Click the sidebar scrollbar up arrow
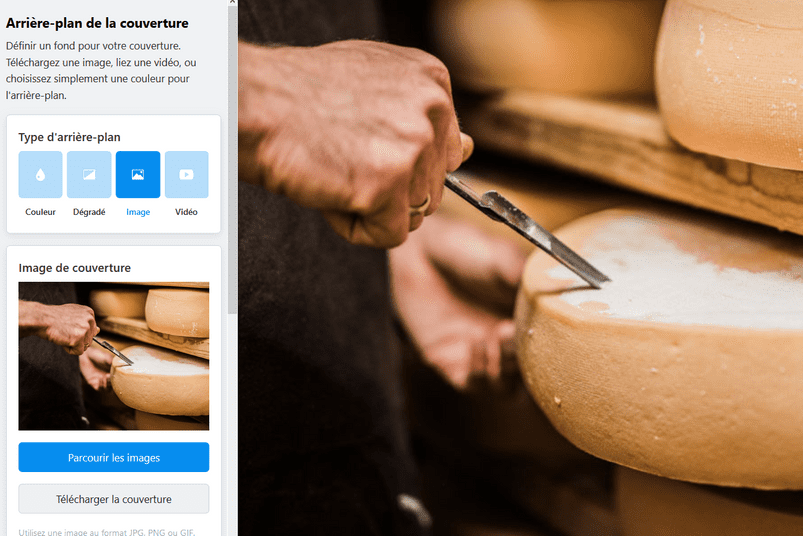The image size is (803, 536). coord(233,2)
